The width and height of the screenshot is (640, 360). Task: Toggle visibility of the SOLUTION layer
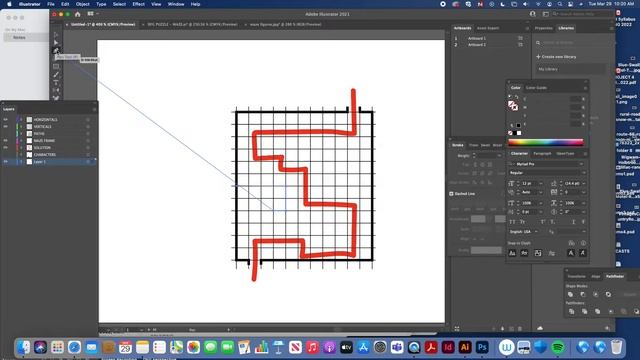coord(6,147)
